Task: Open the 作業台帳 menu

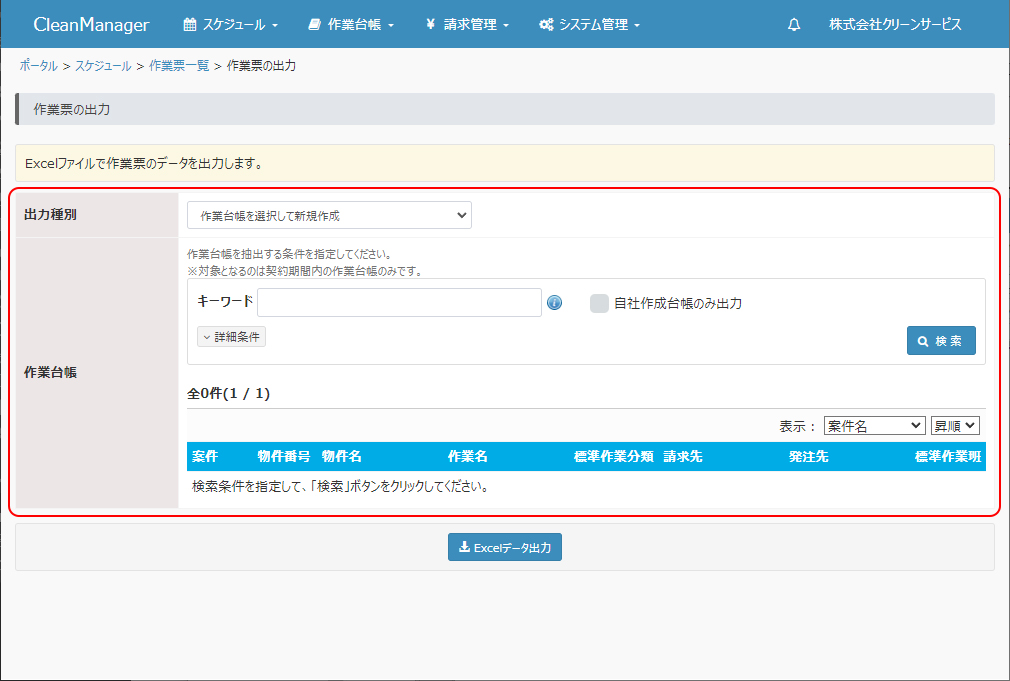Action: (x=351, y=25)
